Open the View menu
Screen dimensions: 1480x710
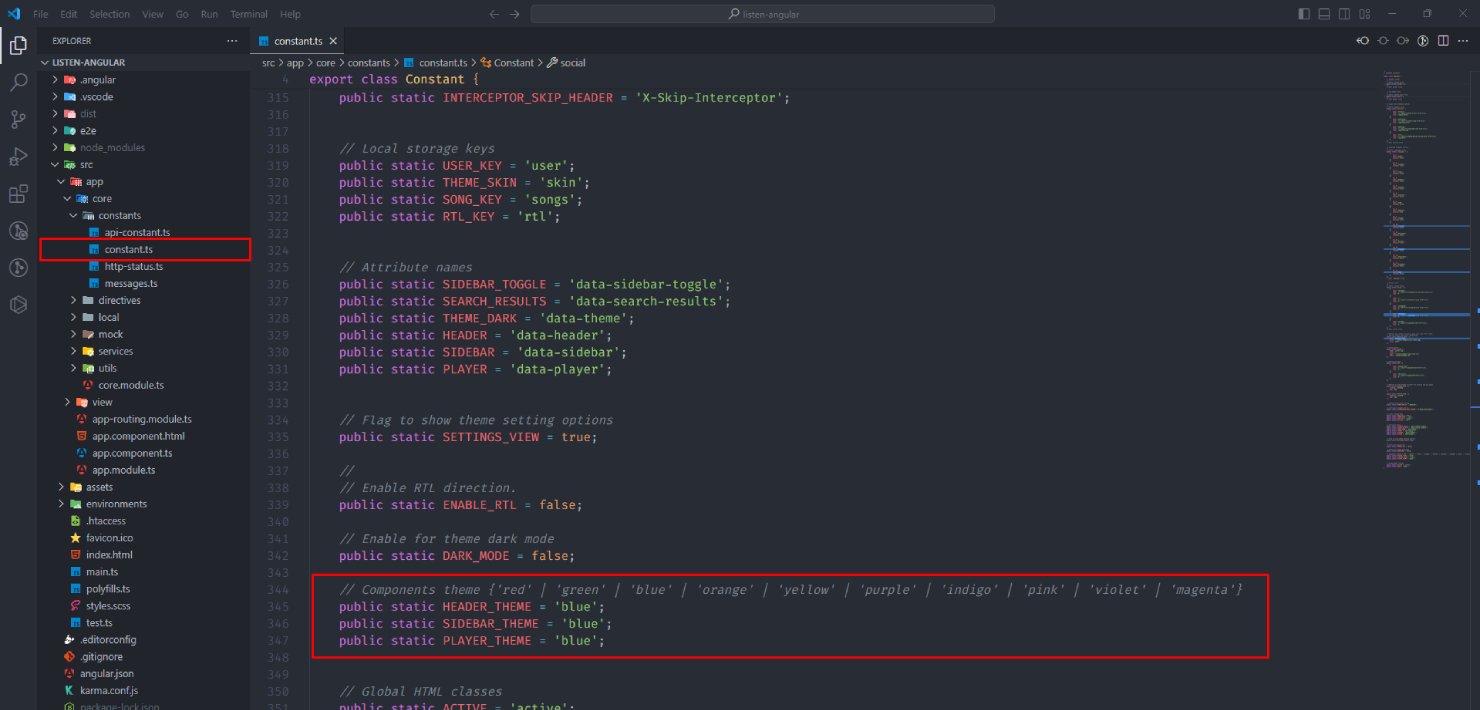click(153, 14)
